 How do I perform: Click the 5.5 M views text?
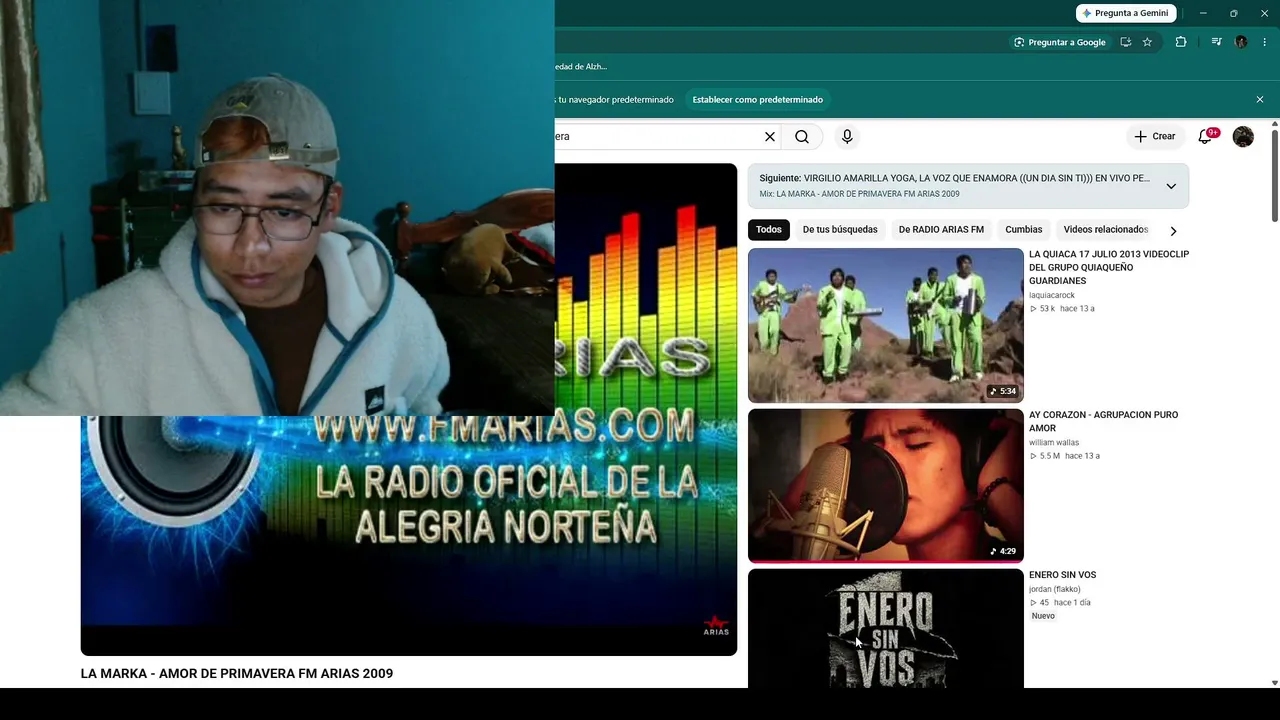tap(1048, 456)
